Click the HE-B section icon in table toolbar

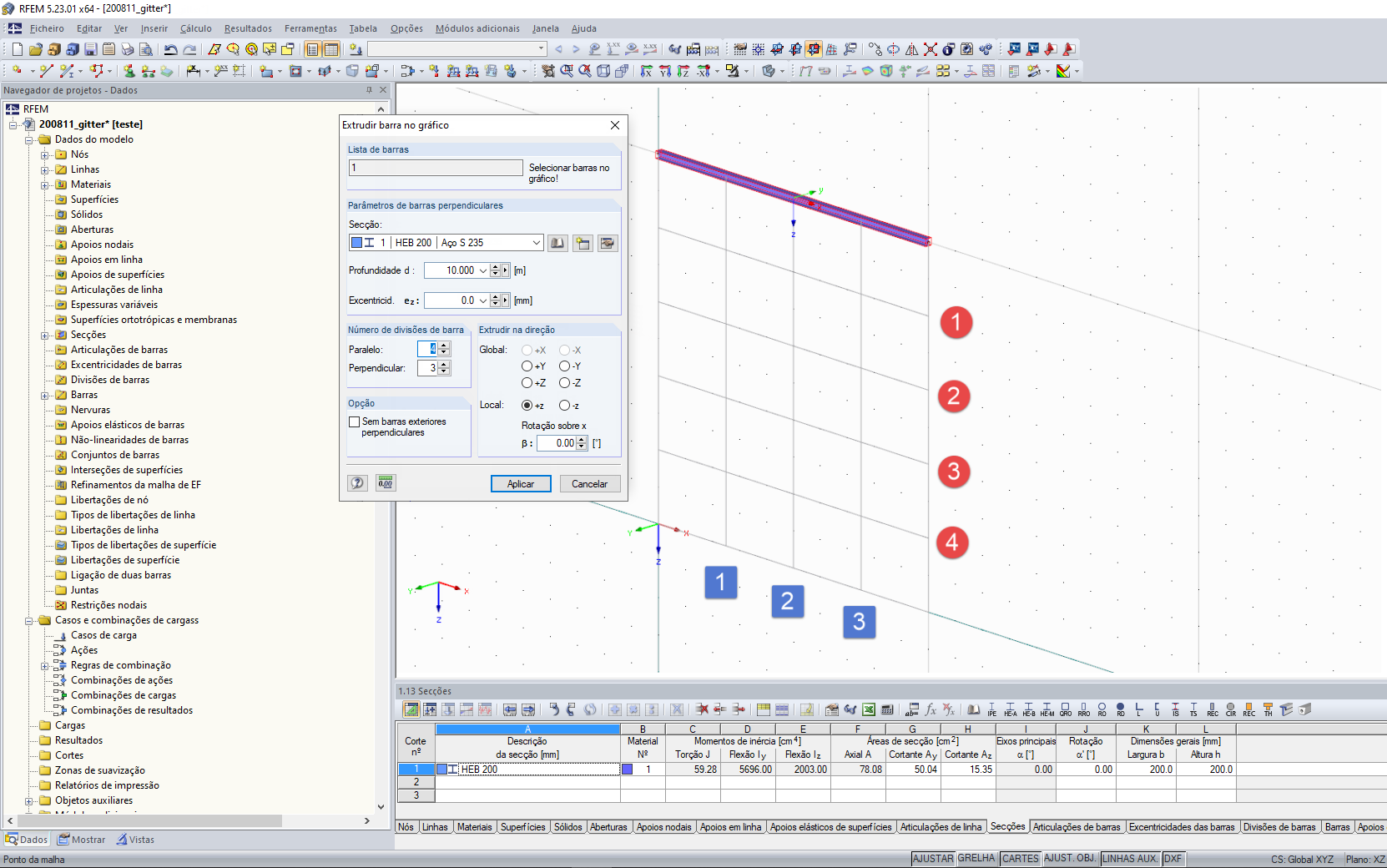[1029, 709]
